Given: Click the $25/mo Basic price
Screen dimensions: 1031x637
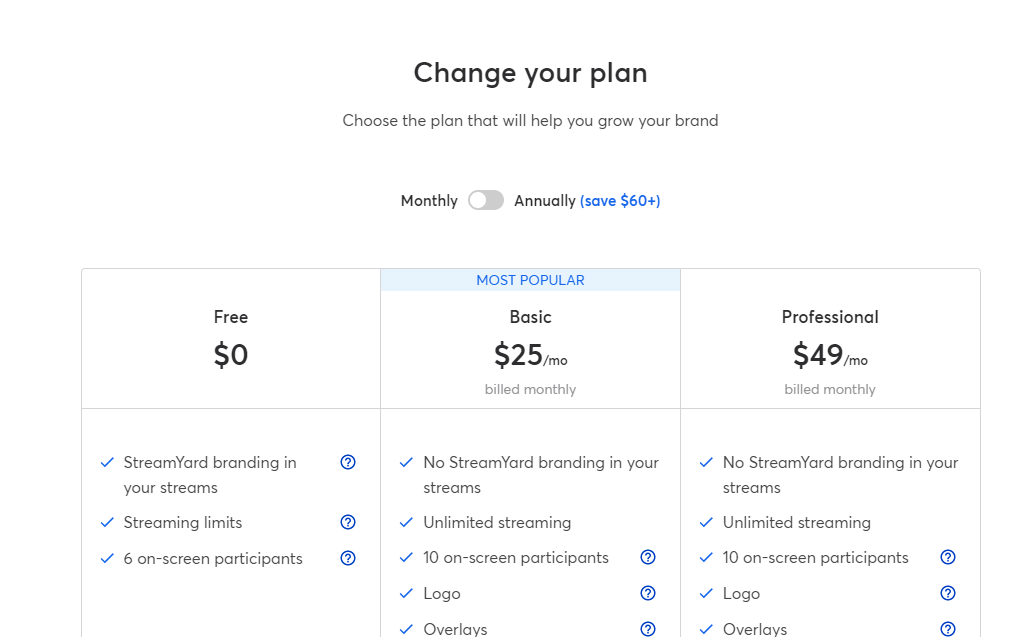Looking at the screenshot, I should coord(530,355).
